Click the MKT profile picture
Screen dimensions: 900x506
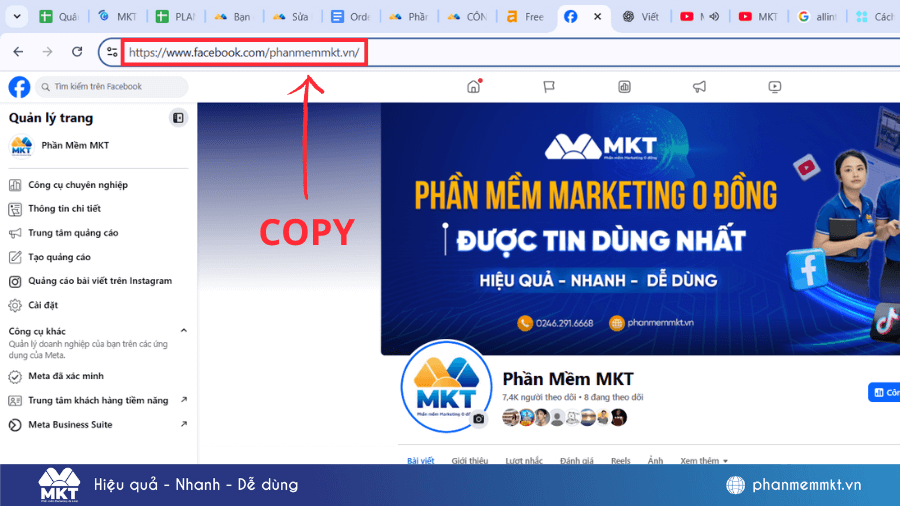[446, 386]
